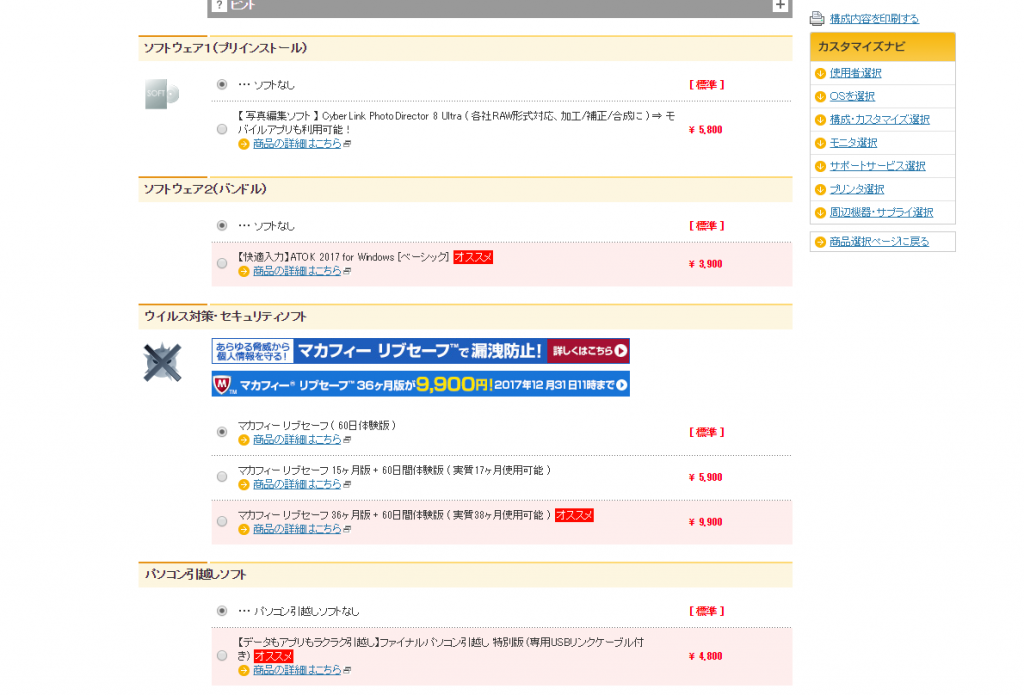Open details link for マカフィー 36ヶ月版
Image resolution: width=1024 pixels, height=695 pixels.
coord(297,529)
